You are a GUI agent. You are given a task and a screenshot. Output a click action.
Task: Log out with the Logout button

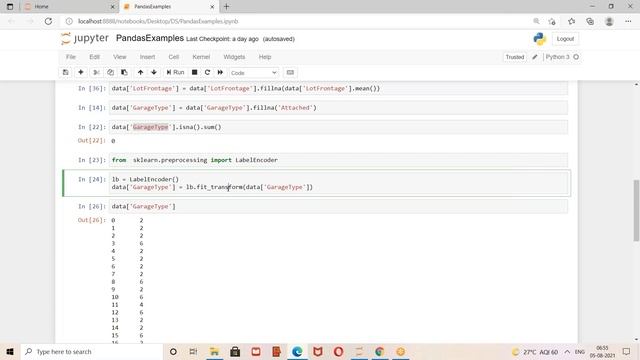coord(565,39)
